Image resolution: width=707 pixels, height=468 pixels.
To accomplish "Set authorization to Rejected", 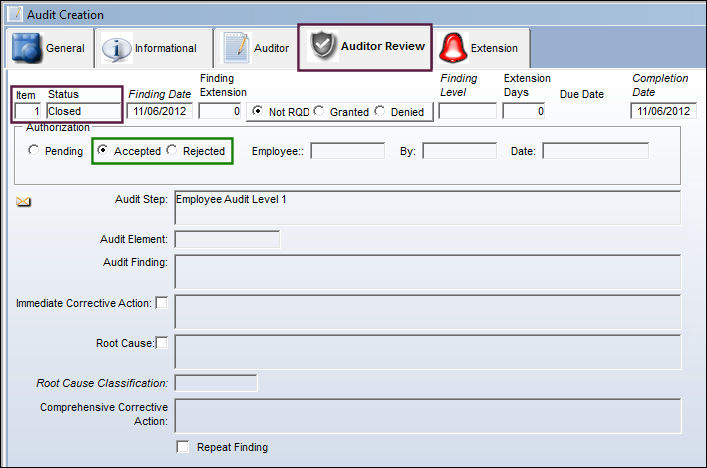I will tap(171, 150).
